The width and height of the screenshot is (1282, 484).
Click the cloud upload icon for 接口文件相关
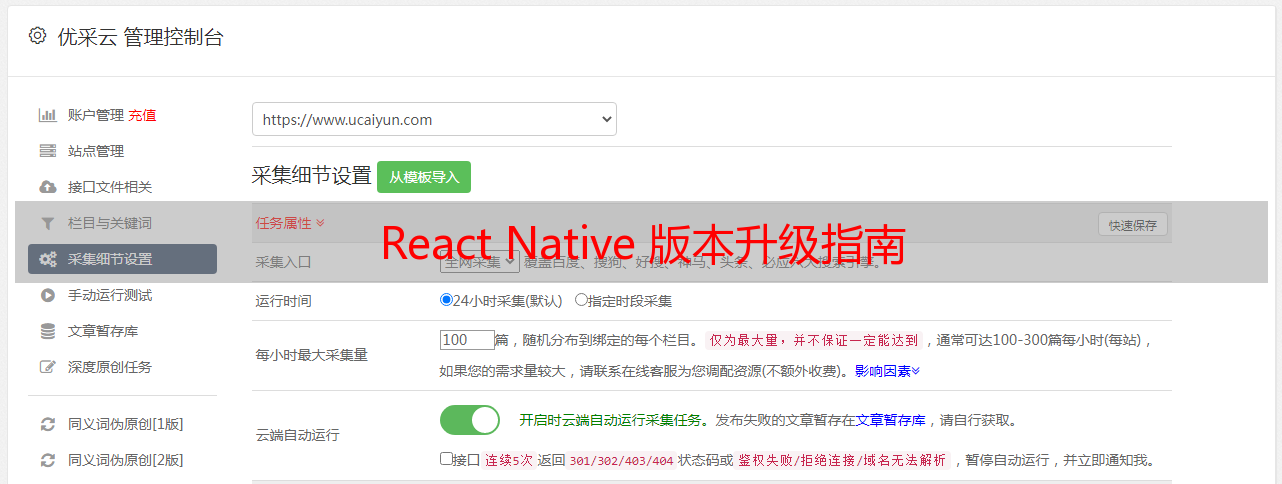(x=47, y=187)
